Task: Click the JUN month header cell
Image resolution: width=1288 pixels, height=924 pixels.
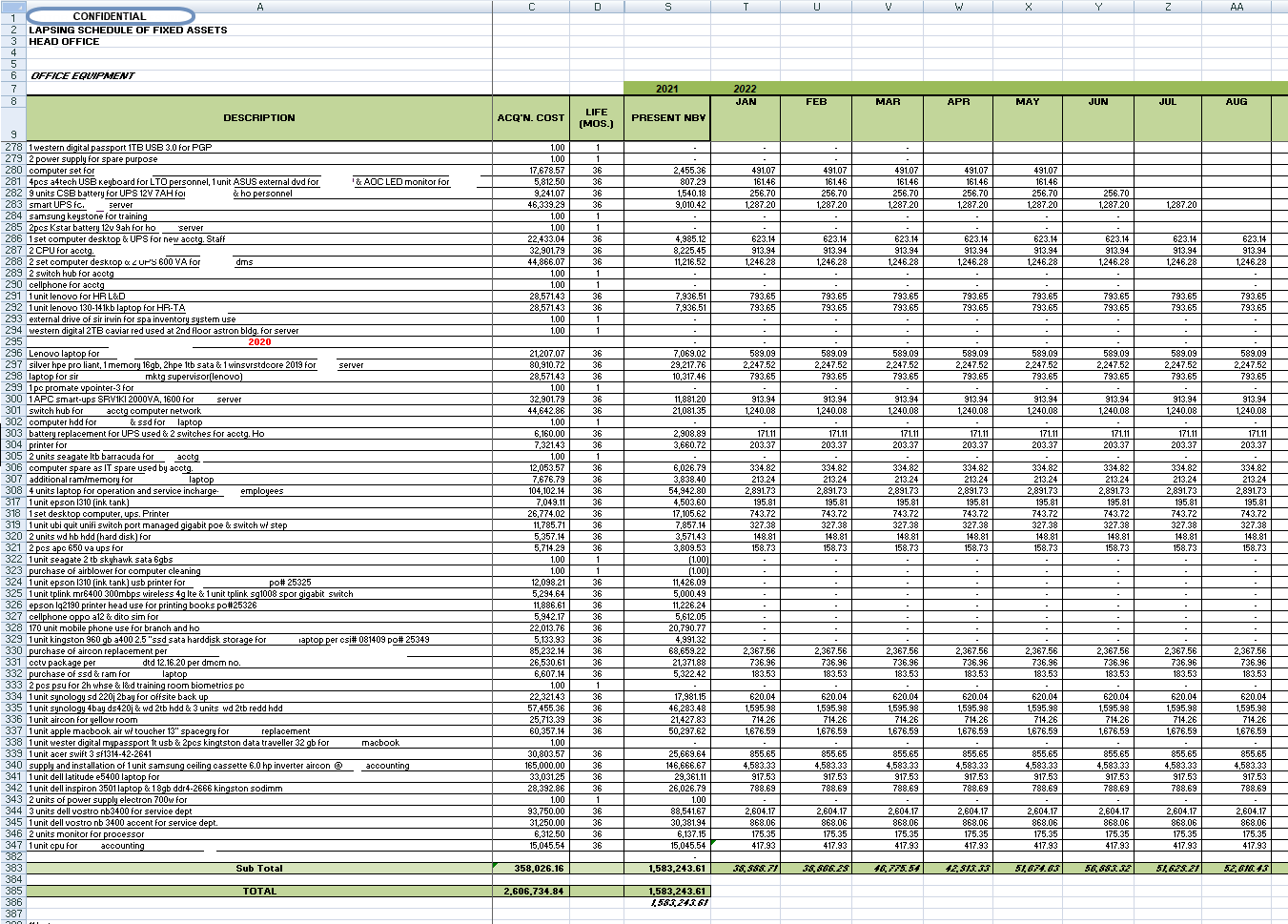Action: [1098, 101]
